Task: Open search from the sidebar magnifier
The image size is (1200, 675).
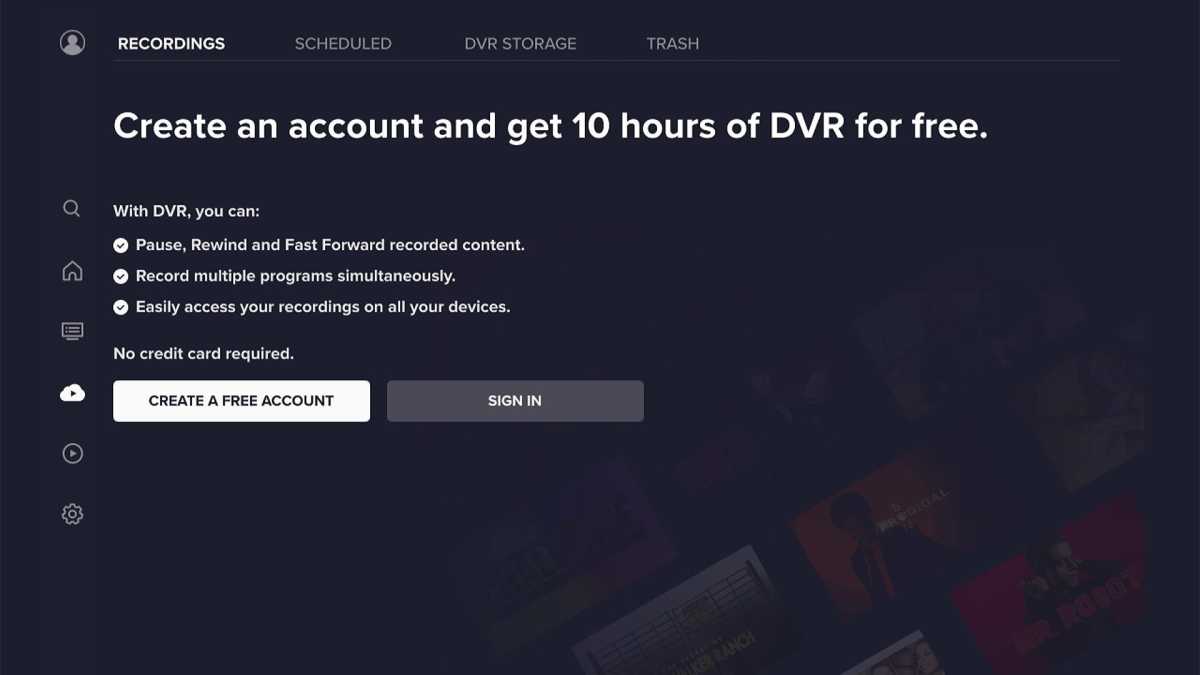Action: 72,209
